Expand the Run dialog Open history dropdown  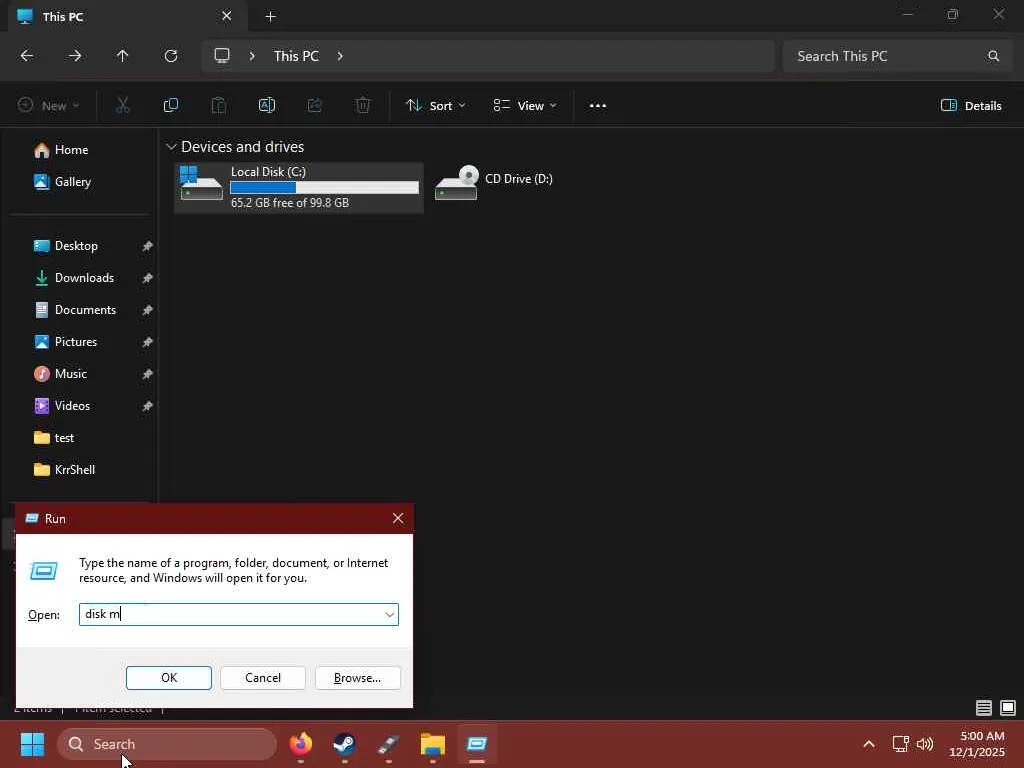coord(389,615)
